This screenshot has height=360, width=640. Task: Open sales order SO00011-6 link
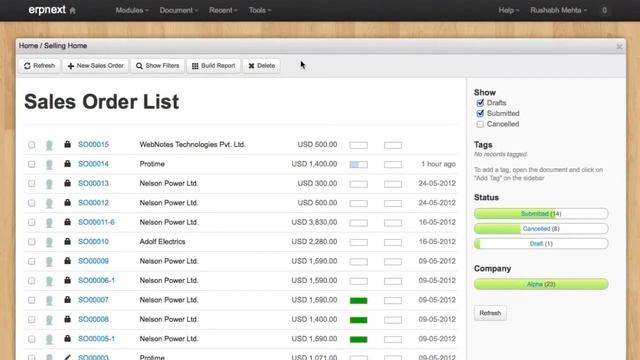click(x=96, y=222)
